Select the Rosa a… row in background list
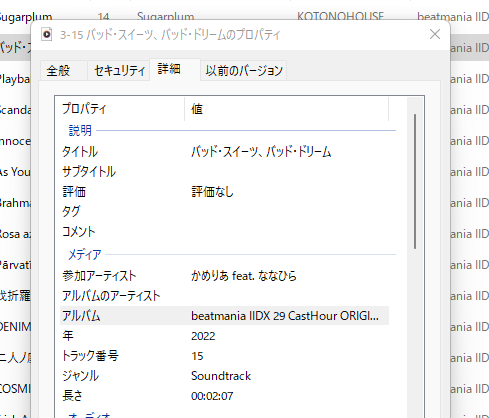Viewport: 489px width, 418px height. coord(15,234)
